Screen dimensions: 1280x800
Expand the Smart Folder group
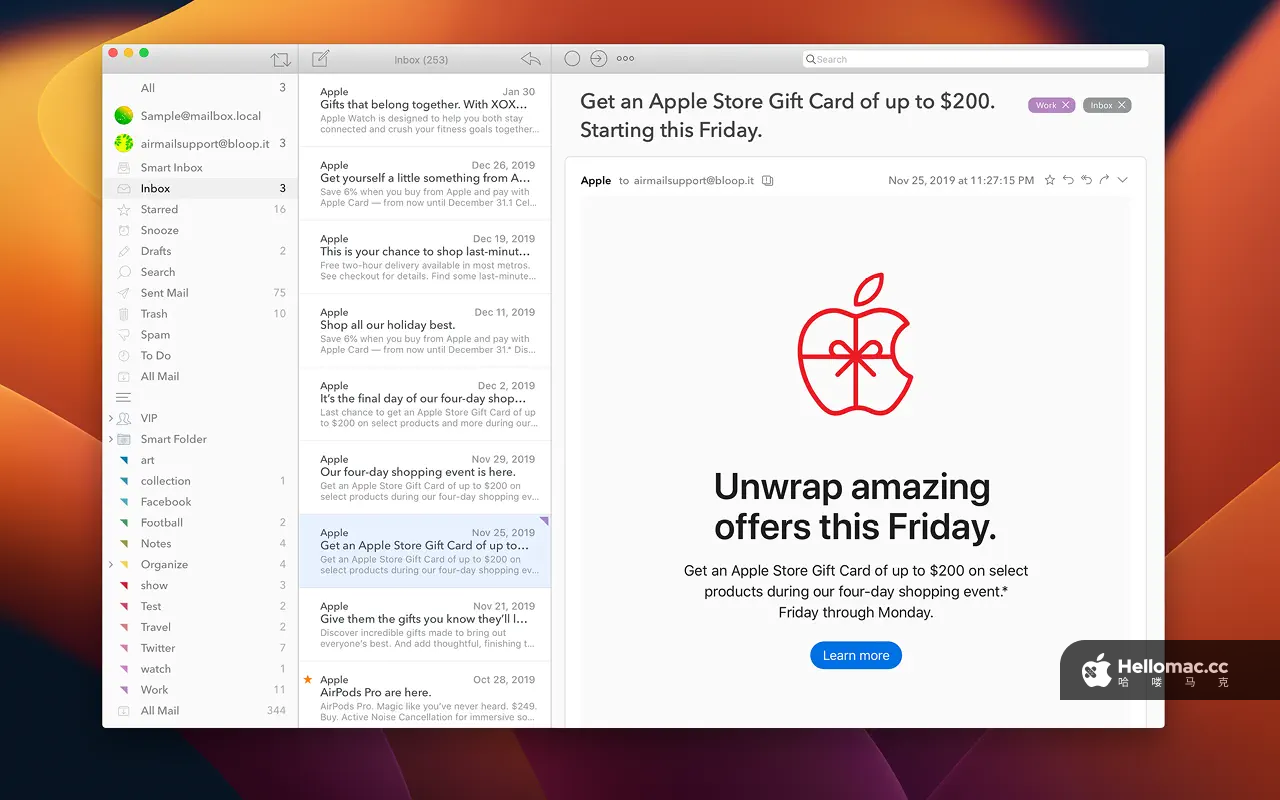click(x=111, y=439)
